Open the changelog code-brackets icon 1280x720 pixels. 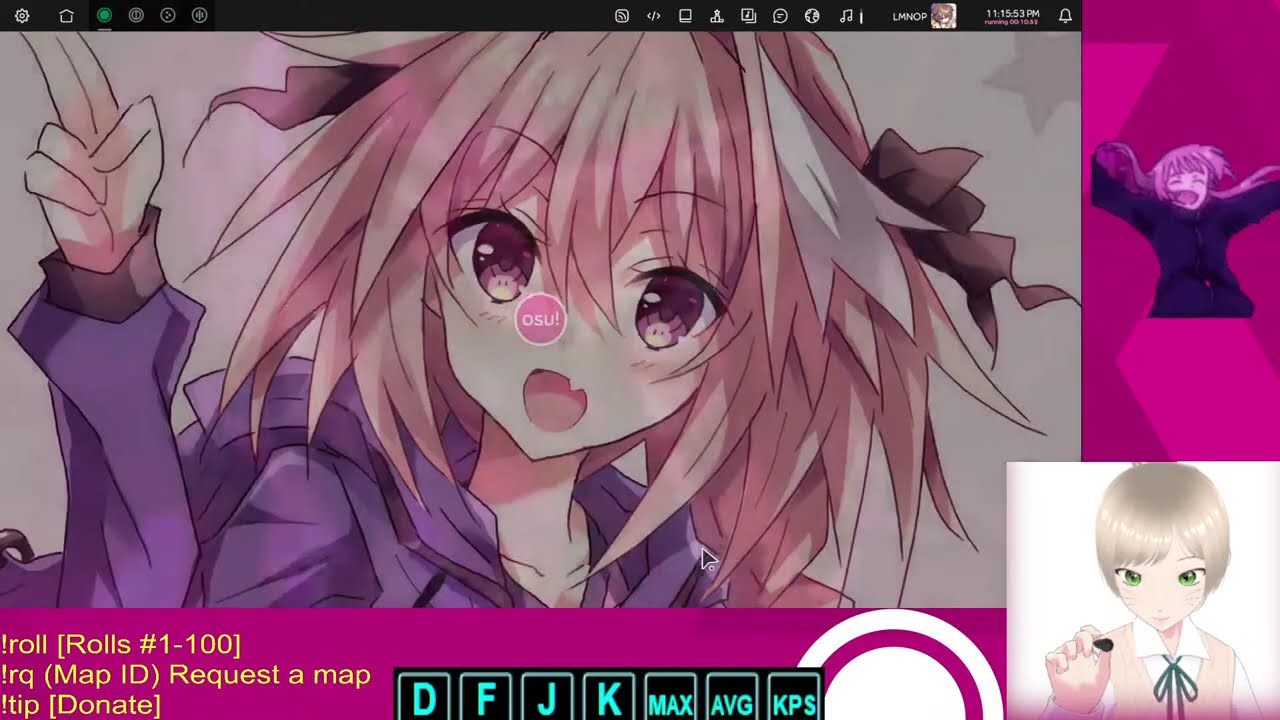click(653, 16)
